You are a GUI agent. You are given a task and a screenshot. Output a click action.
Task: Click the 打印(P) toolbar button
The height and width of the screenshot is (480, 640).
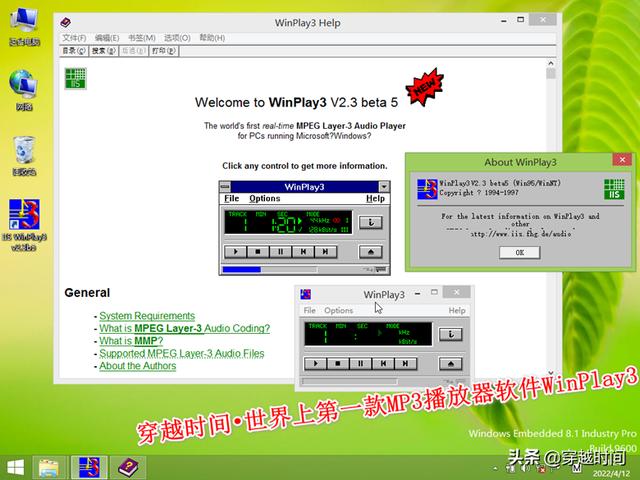point(164,51)
